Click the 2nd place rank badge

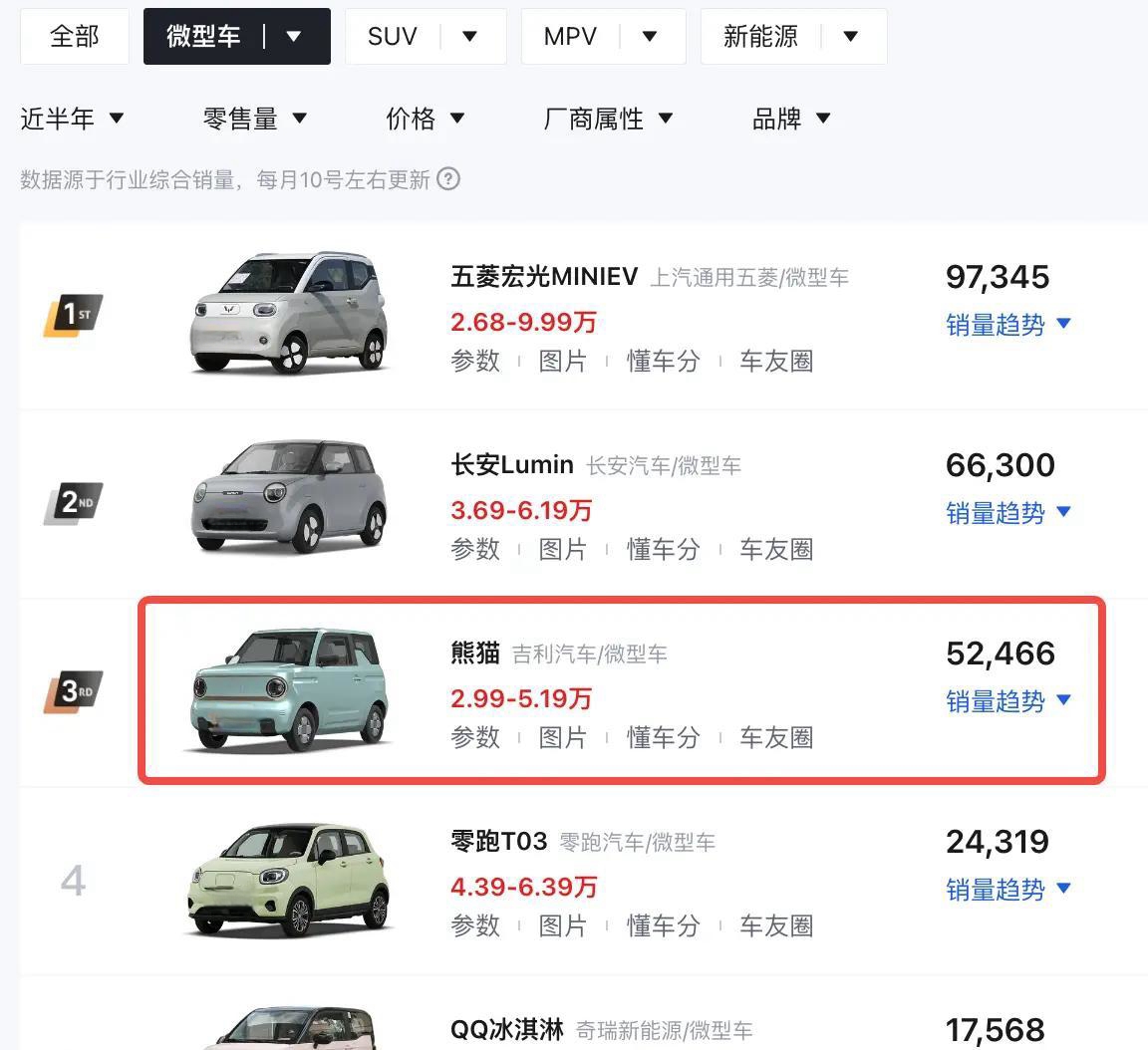point(73,503)
